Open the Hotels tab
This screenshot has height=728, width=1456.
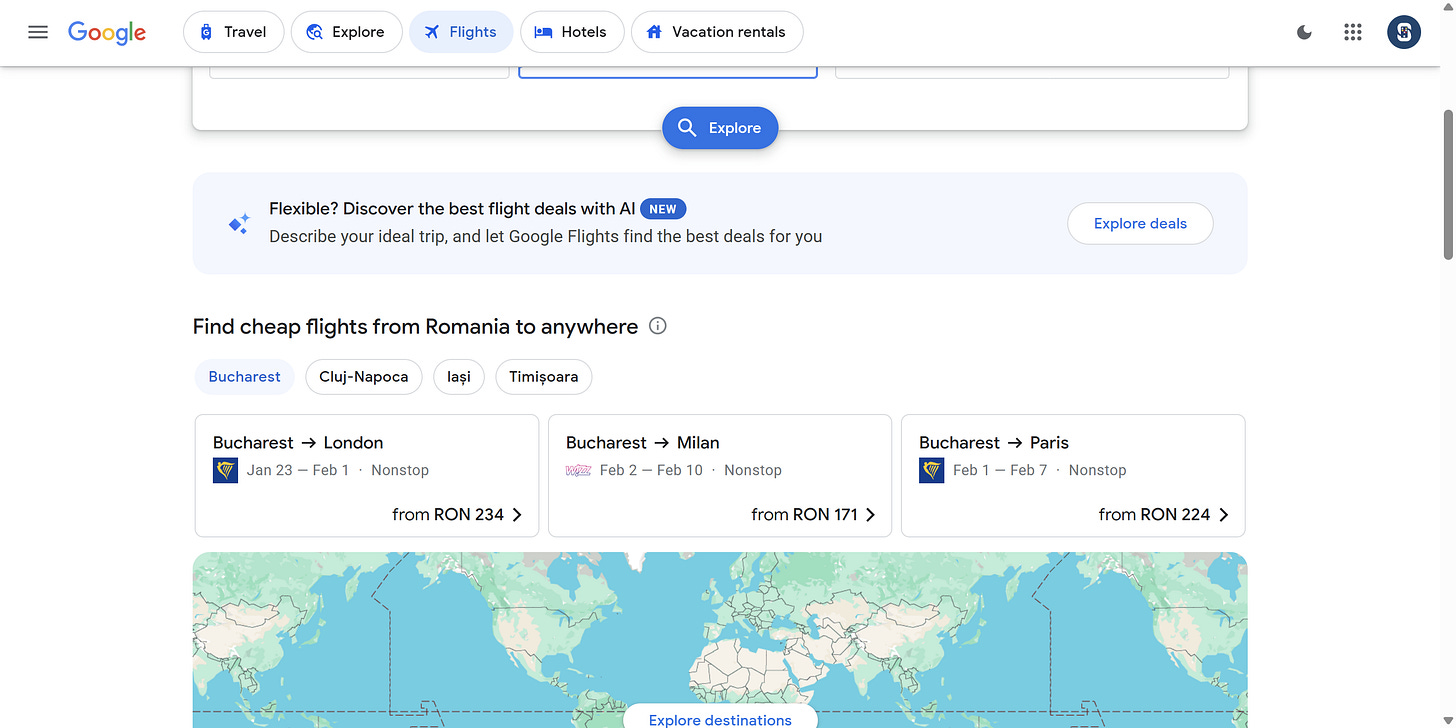click(x=572, y=32)
